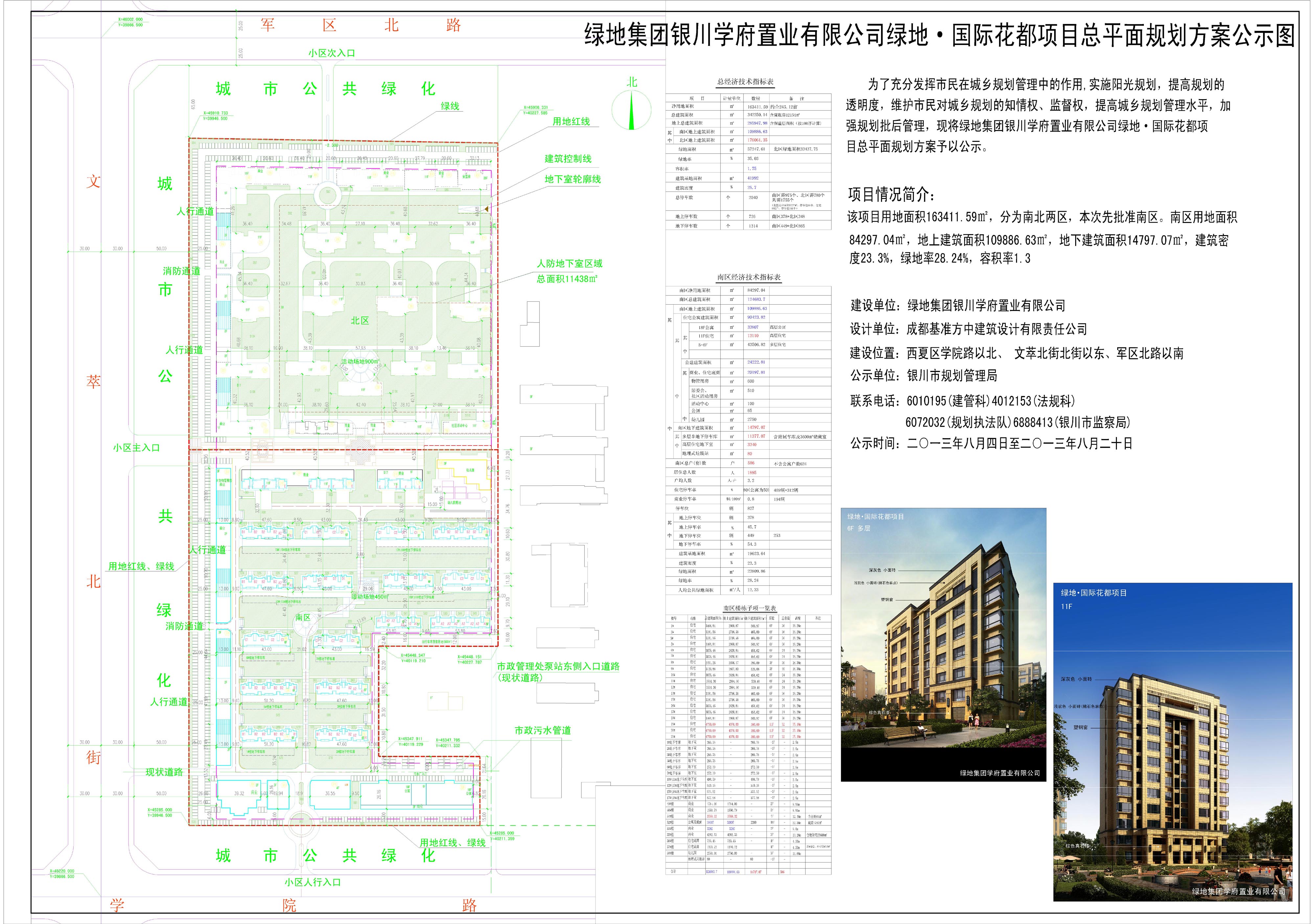This screenshot has height=924, width=1314.
Task: Click the 萃 character of 文萃北街
Action: (x=93, y=382)
